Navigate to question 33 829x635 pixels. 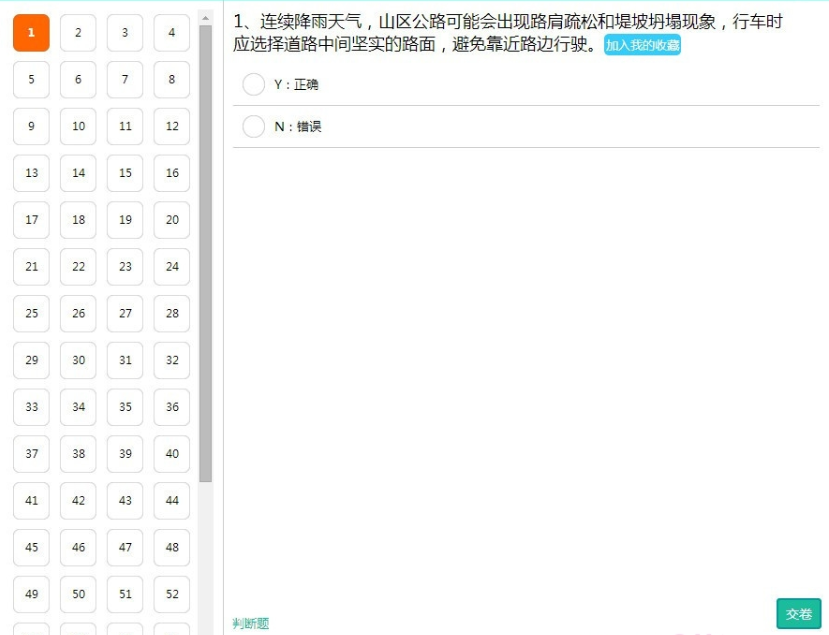pos(30,407)
